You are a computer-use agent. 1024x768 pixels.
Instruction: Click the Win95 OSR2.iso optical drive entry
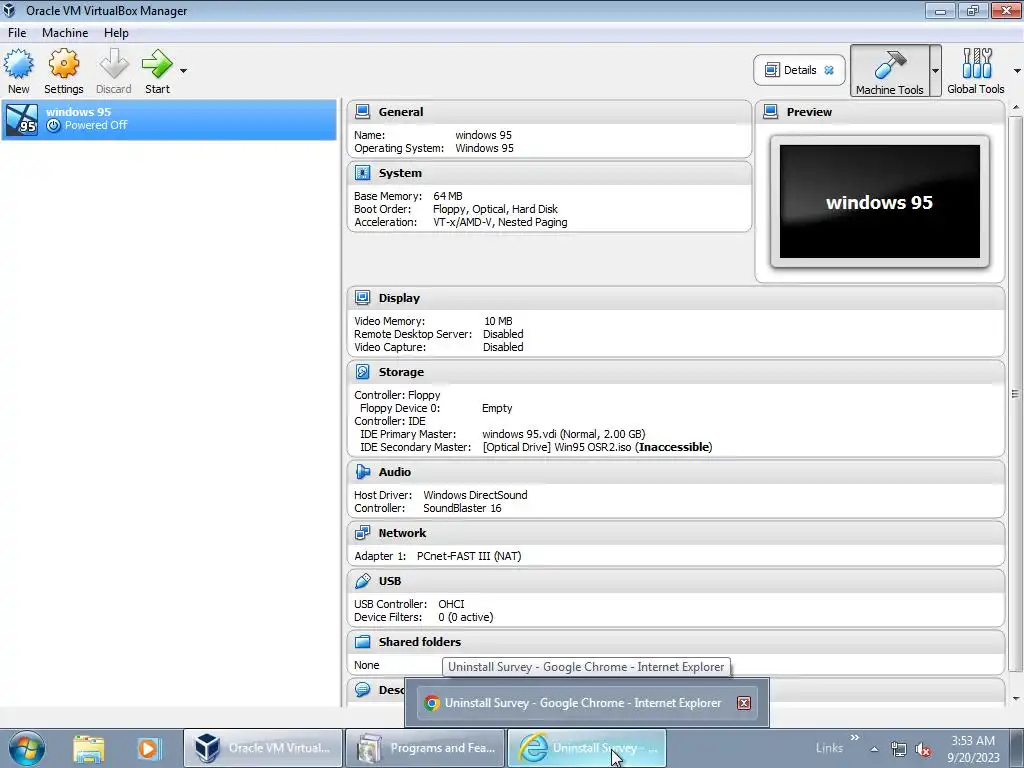[598, 447]
